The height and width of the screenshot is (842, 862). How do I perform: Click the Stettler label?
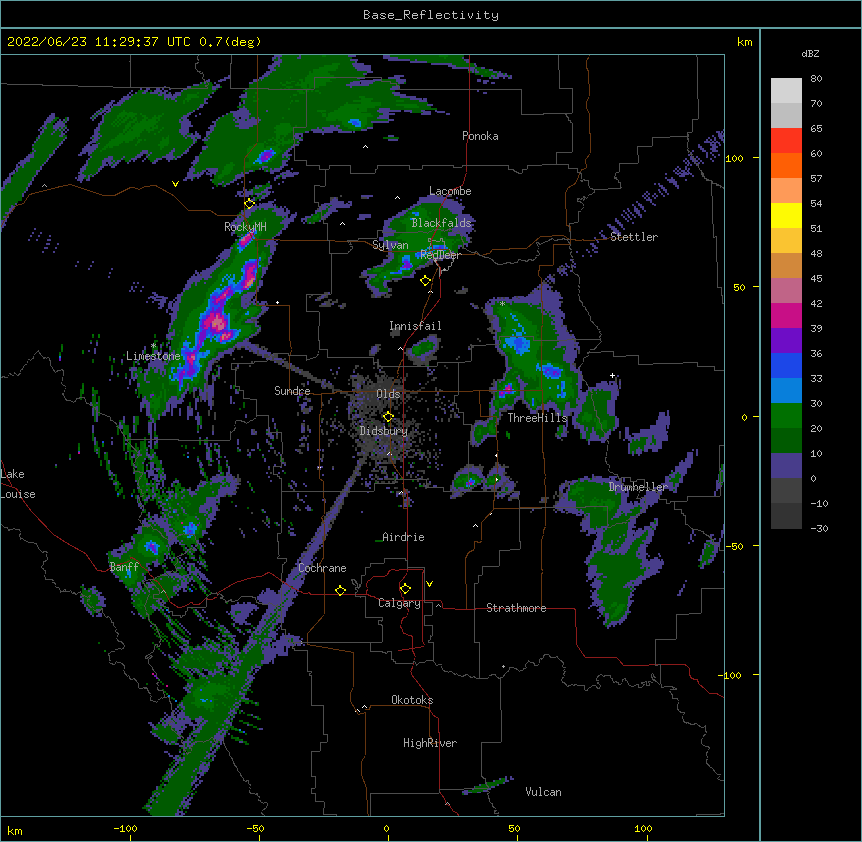point(634,237)
